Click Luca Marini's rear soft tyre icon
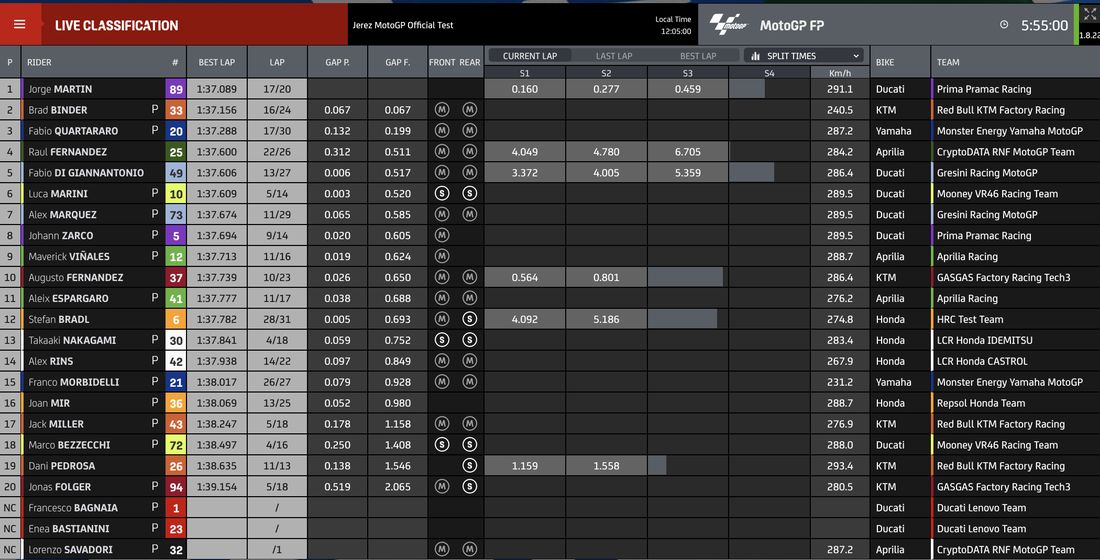 [x=470, y=193]
